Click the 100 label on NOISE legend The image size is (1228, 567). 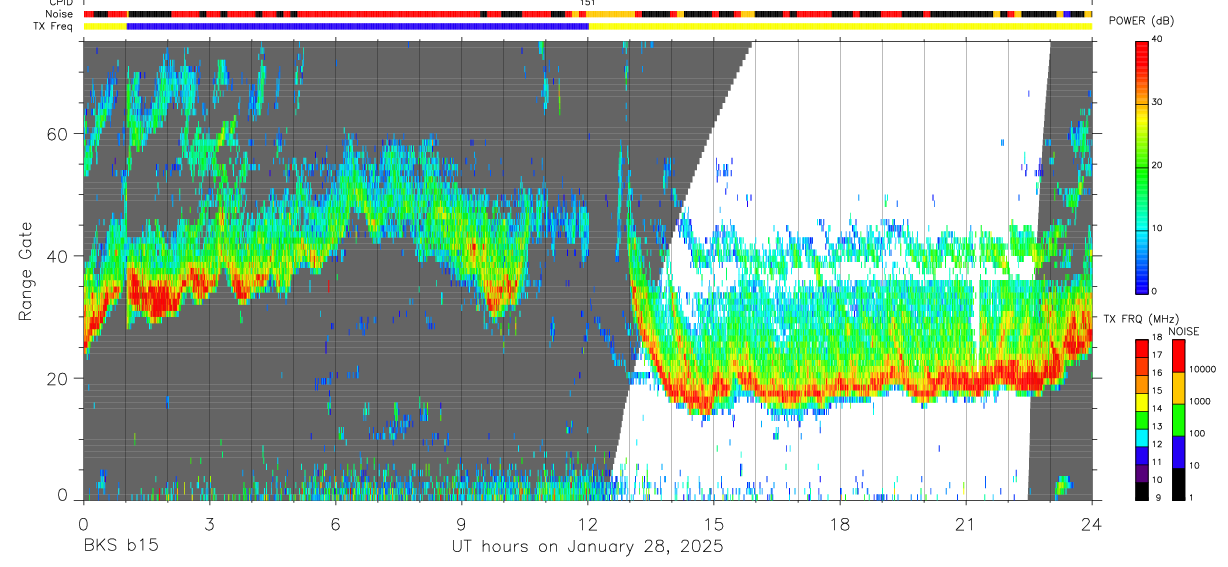pos(1198,433)
